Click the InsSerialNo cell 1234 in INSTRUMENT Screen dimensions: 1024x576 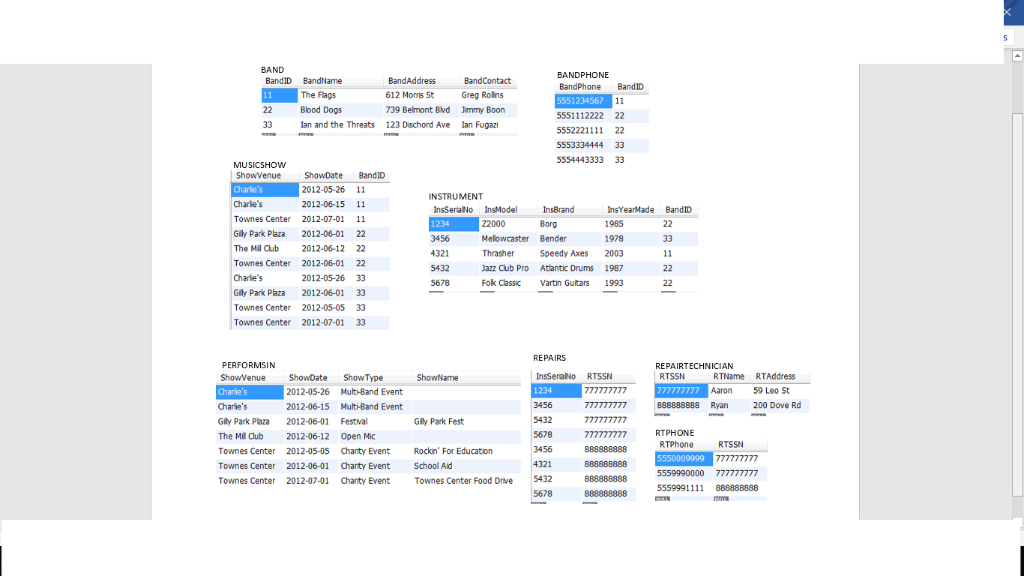pos(448,223)
